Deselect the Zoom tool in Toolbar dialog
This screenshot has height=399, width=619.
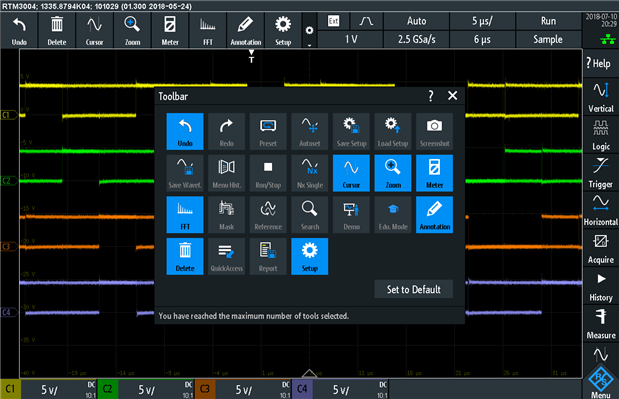tap(393, 173)
